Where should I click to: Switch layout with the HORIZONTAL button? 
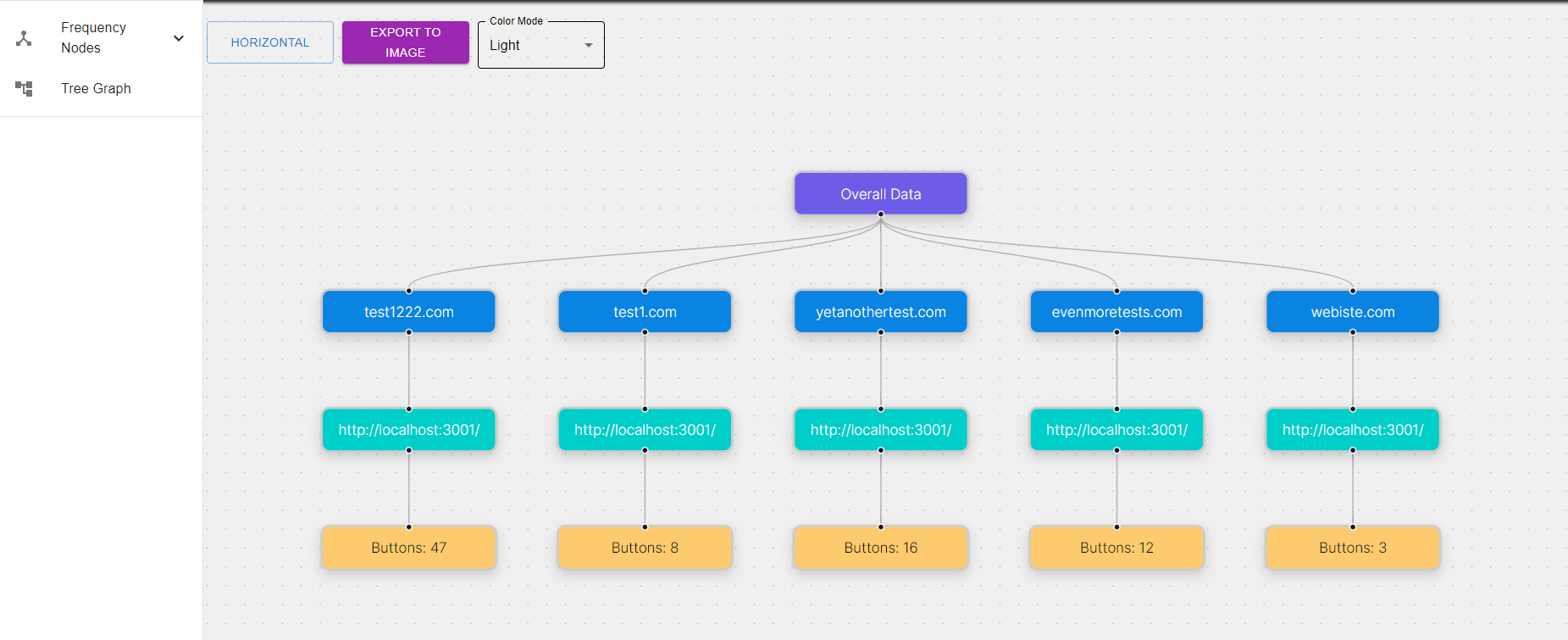coord(270,42)
